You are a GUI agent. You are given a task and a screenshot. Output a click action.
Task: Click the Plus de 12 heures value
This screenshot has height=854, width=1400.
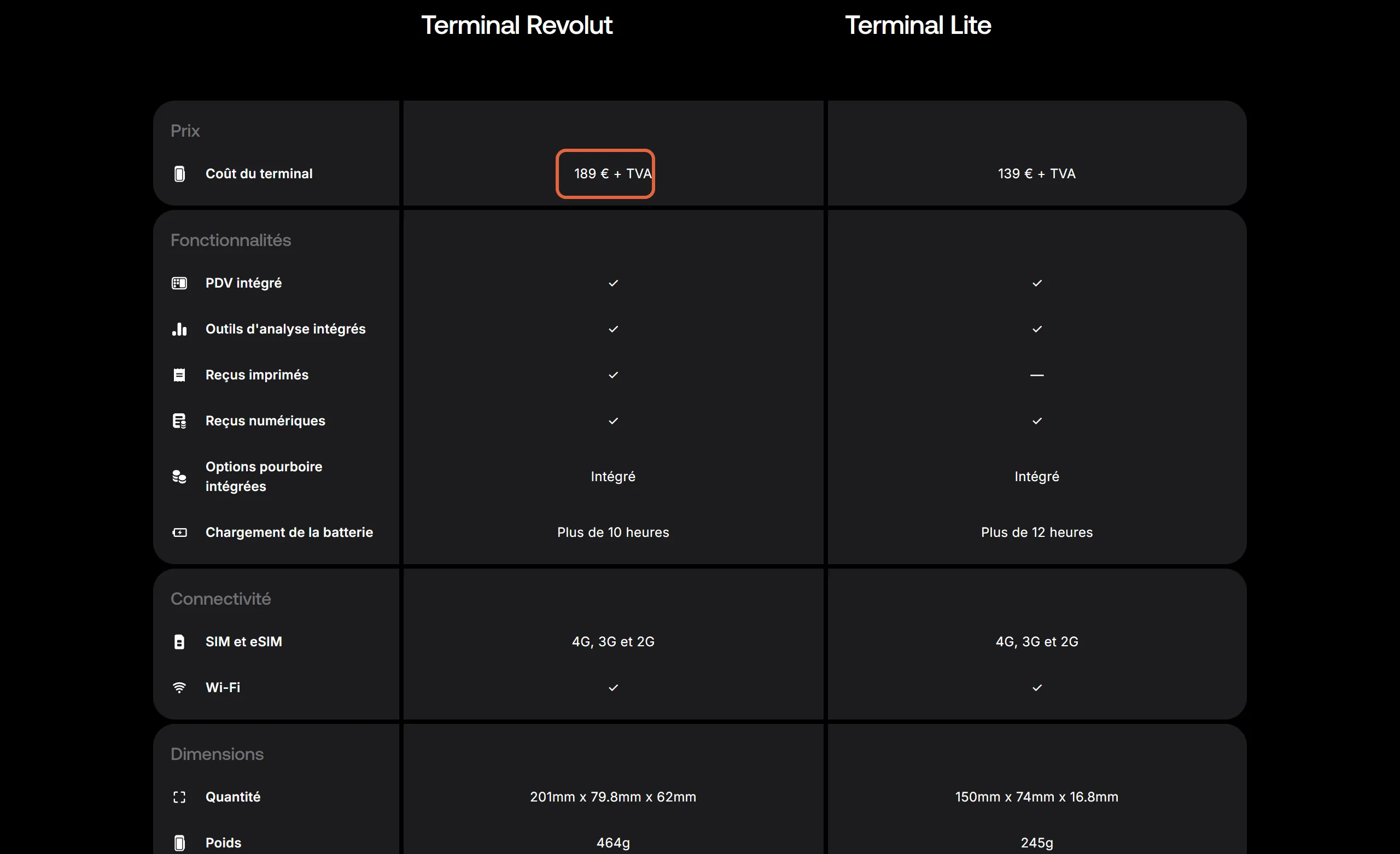pyautogui.click(x=1037, y=533)
